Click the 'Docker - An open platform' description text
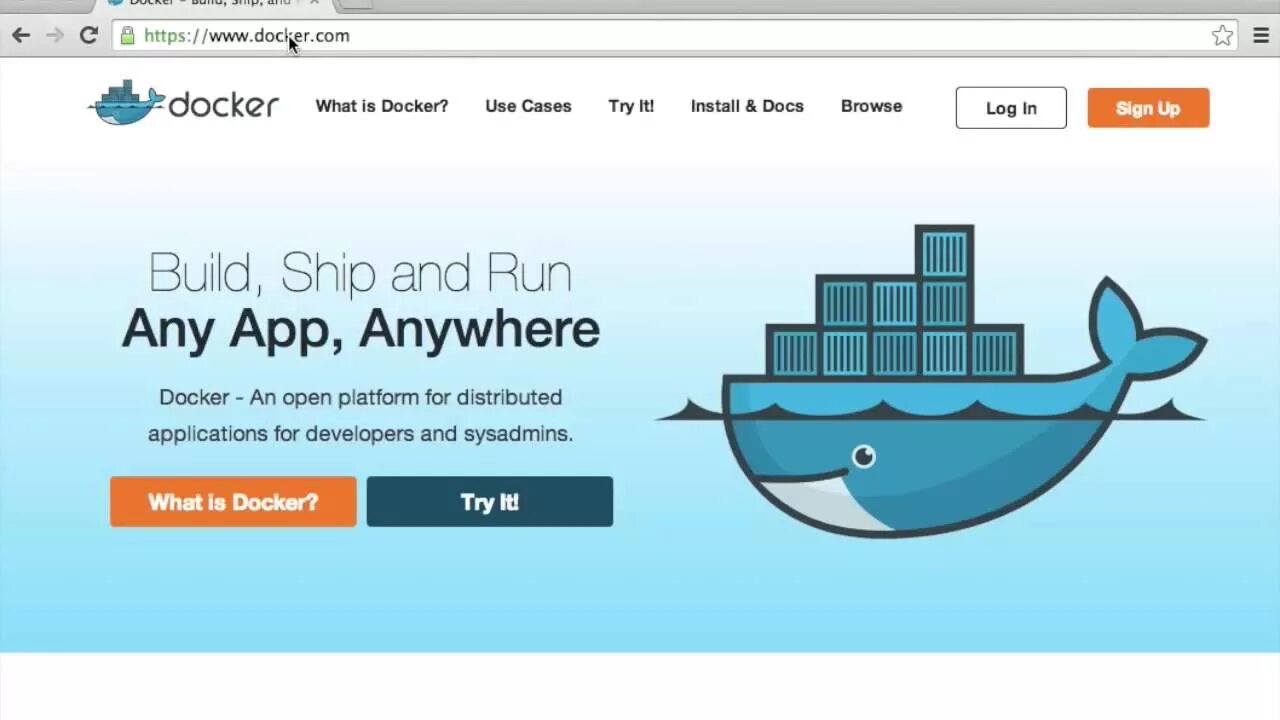The height and width of the screenshot is (720, 1280). tap(360, 415)
